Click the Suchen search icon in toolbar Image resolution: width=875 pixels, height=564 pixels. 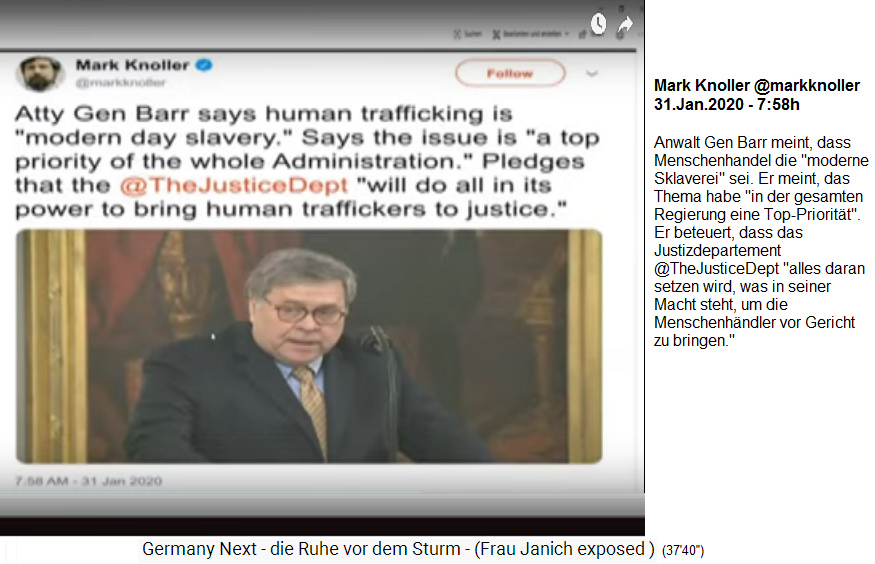point(457,35)
